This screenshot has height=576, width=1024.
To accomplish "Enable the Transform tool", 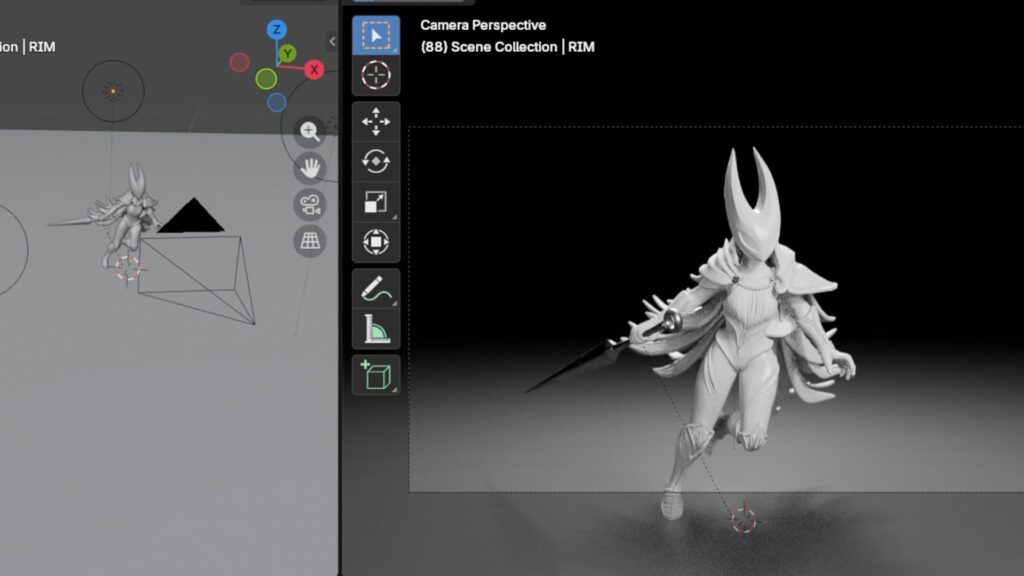I will 376,241.
